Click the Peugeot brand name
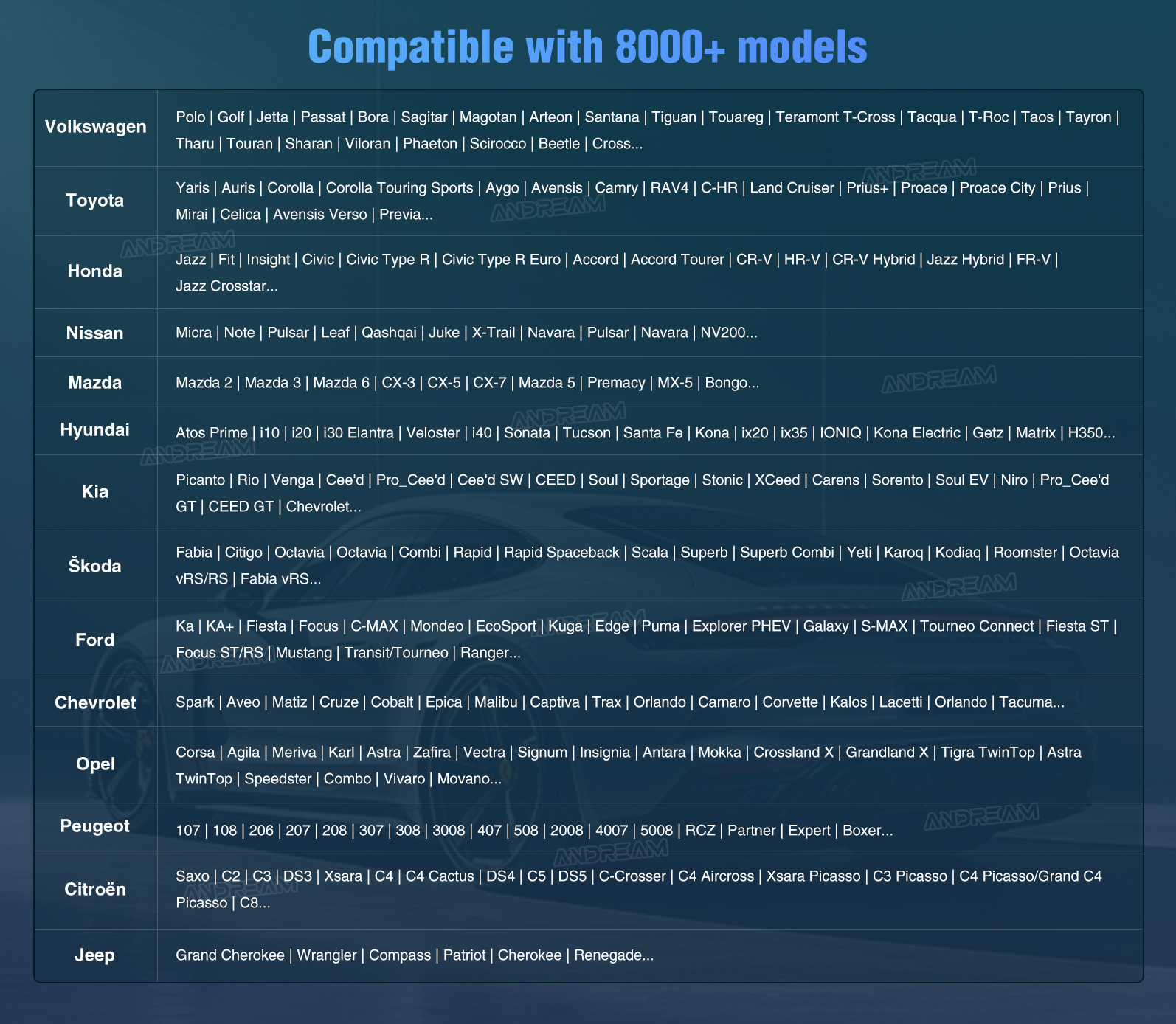This screenshot has width=1176, height=1024. [94, 826]
